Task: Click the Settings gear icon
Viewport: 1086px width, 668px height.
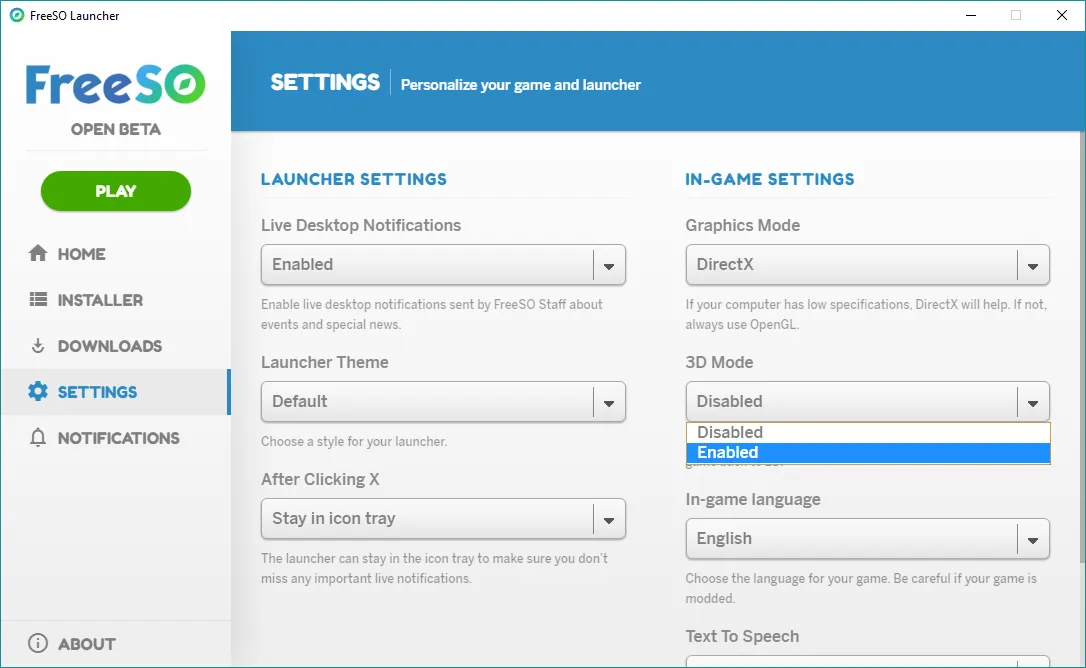Action: (x=38, y=392)
